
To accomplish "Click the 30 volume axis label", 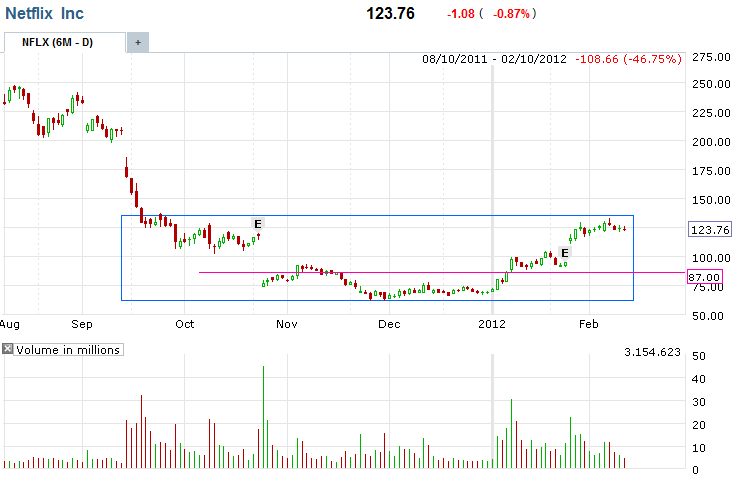I will [x=699, y=402].
